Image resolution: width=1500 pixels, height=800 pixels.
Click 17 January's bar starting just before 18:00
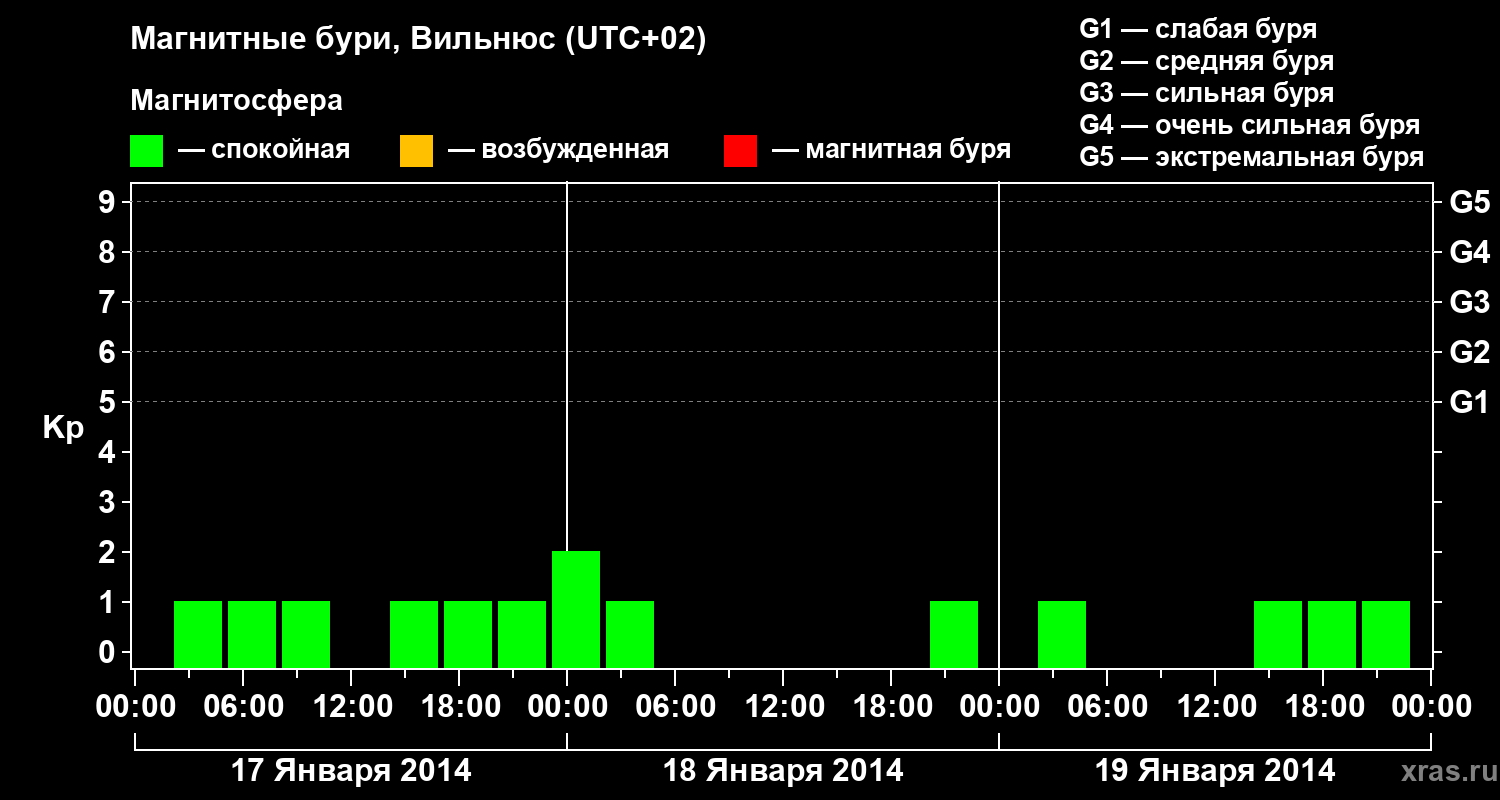pos(468,634)
